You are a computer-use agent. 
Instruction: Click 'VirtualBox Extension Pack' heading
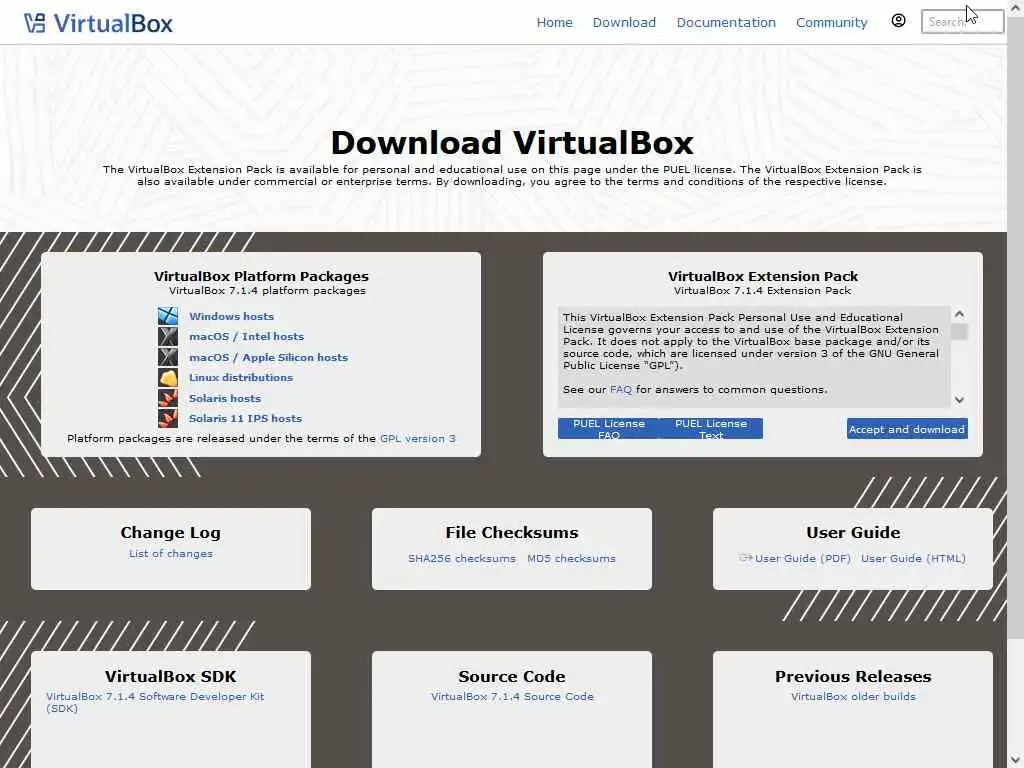click(x=763, y=276)
